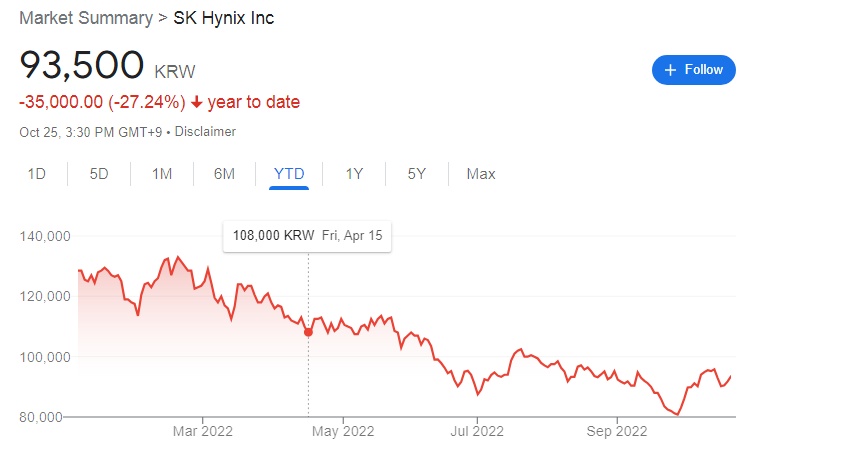Click the red data point on chart
The image size is (842, 459).
pos(308,332)
